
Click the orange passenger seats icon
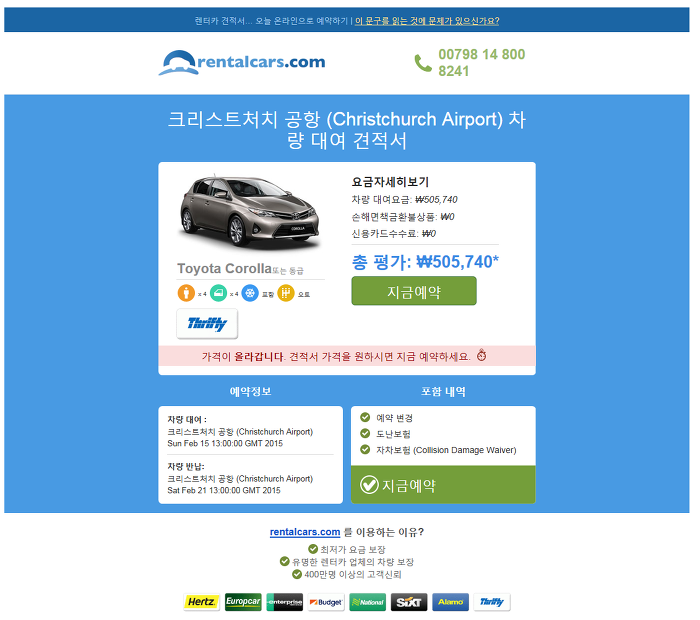(x=186, y=293)
